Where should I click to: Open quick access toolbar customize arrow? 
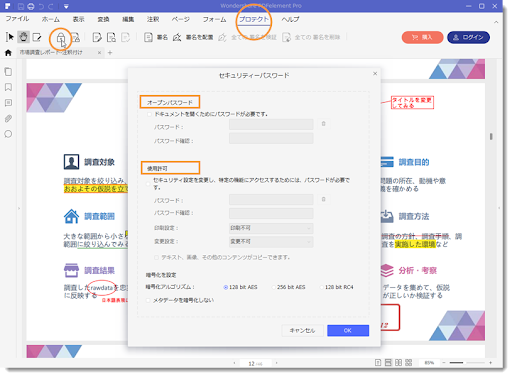[66, 6]
